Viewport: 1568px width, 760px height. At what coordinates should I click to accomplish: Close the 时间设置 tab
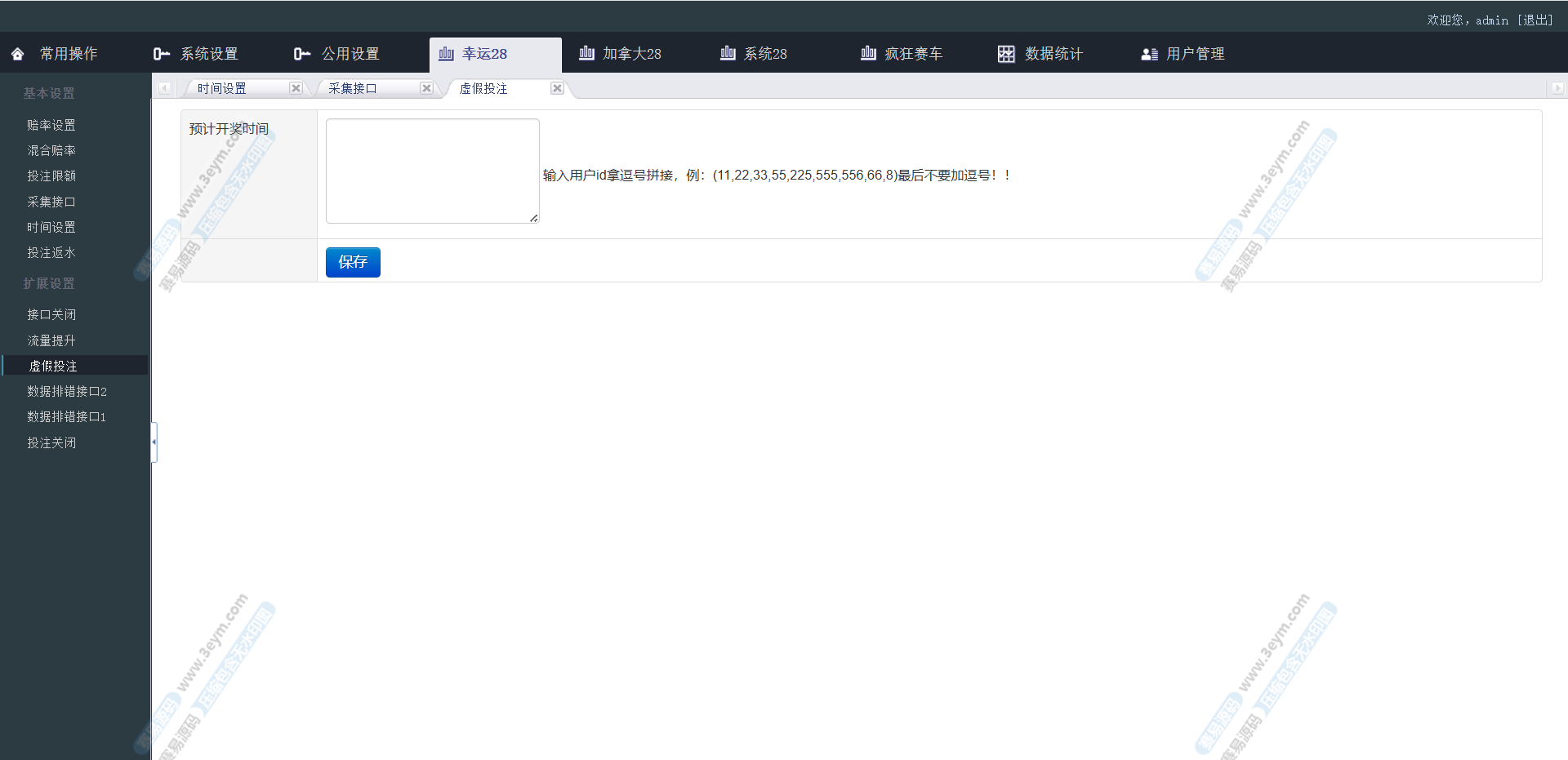click(x=296, y=88)
